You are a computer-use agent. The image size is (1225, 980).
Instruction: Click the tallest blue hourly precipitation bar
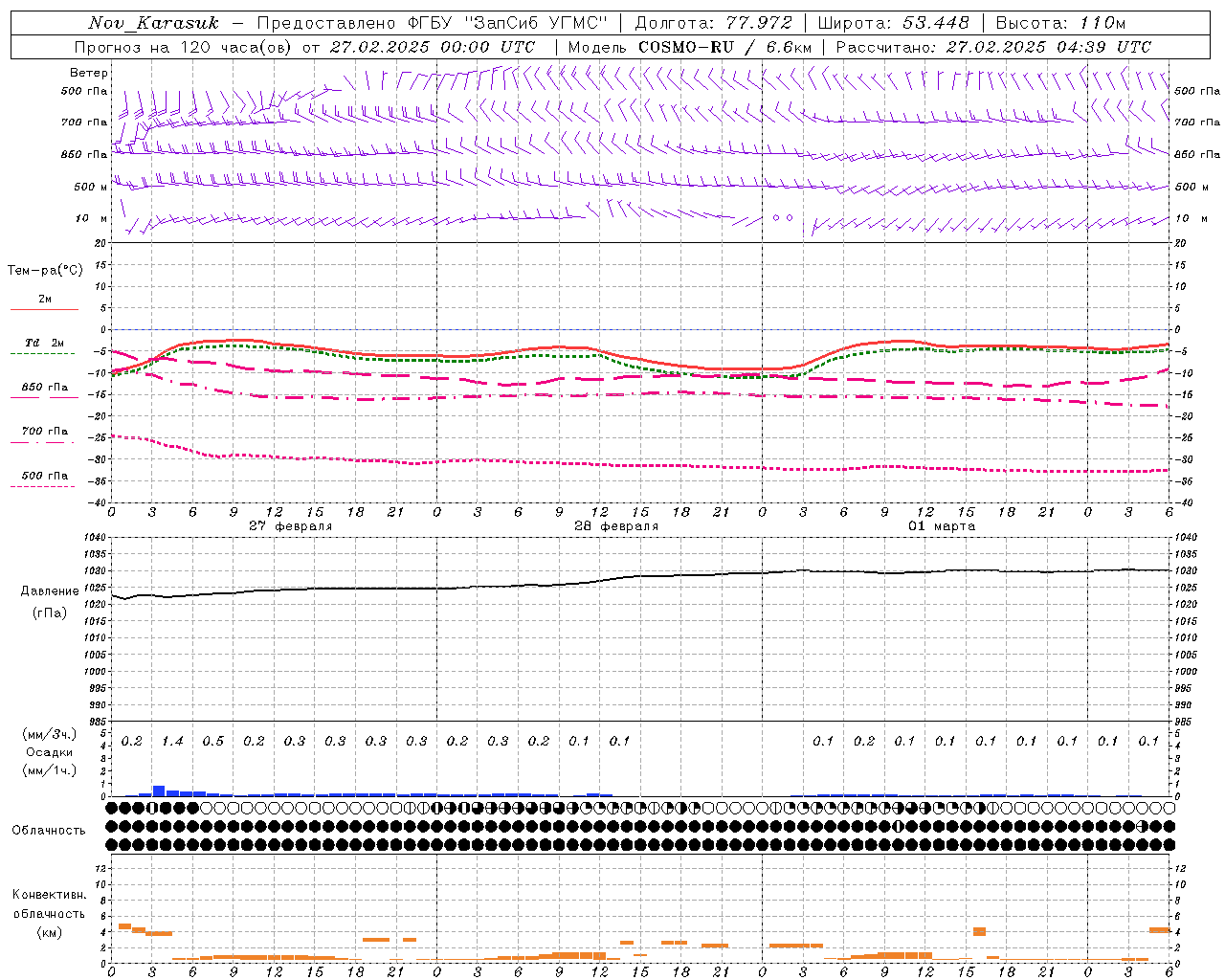coord(159,791)
